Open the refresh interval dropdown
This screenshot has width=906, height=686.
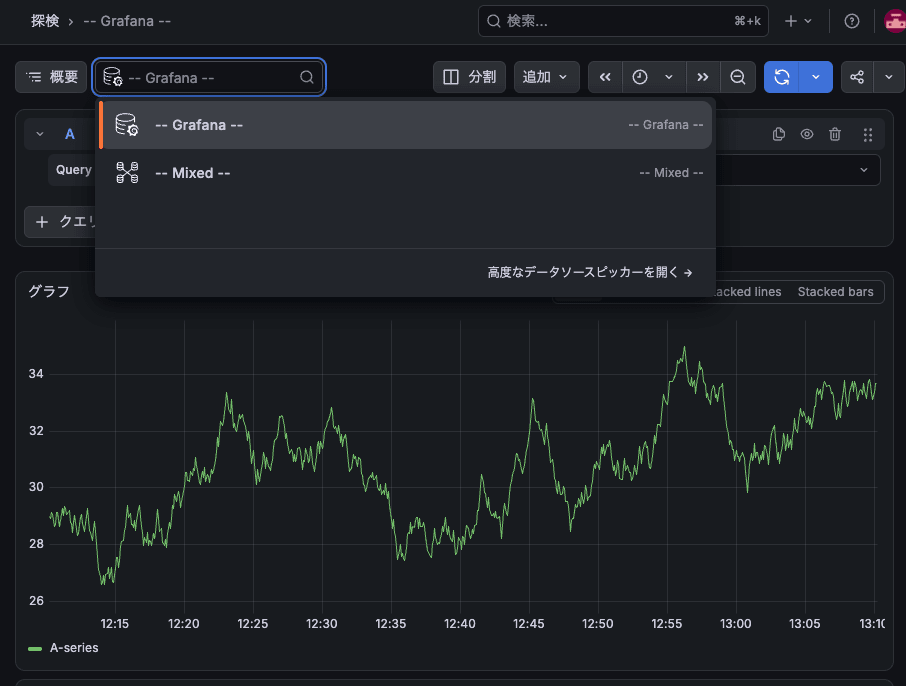pyautogui.click(x=816, y=77)
